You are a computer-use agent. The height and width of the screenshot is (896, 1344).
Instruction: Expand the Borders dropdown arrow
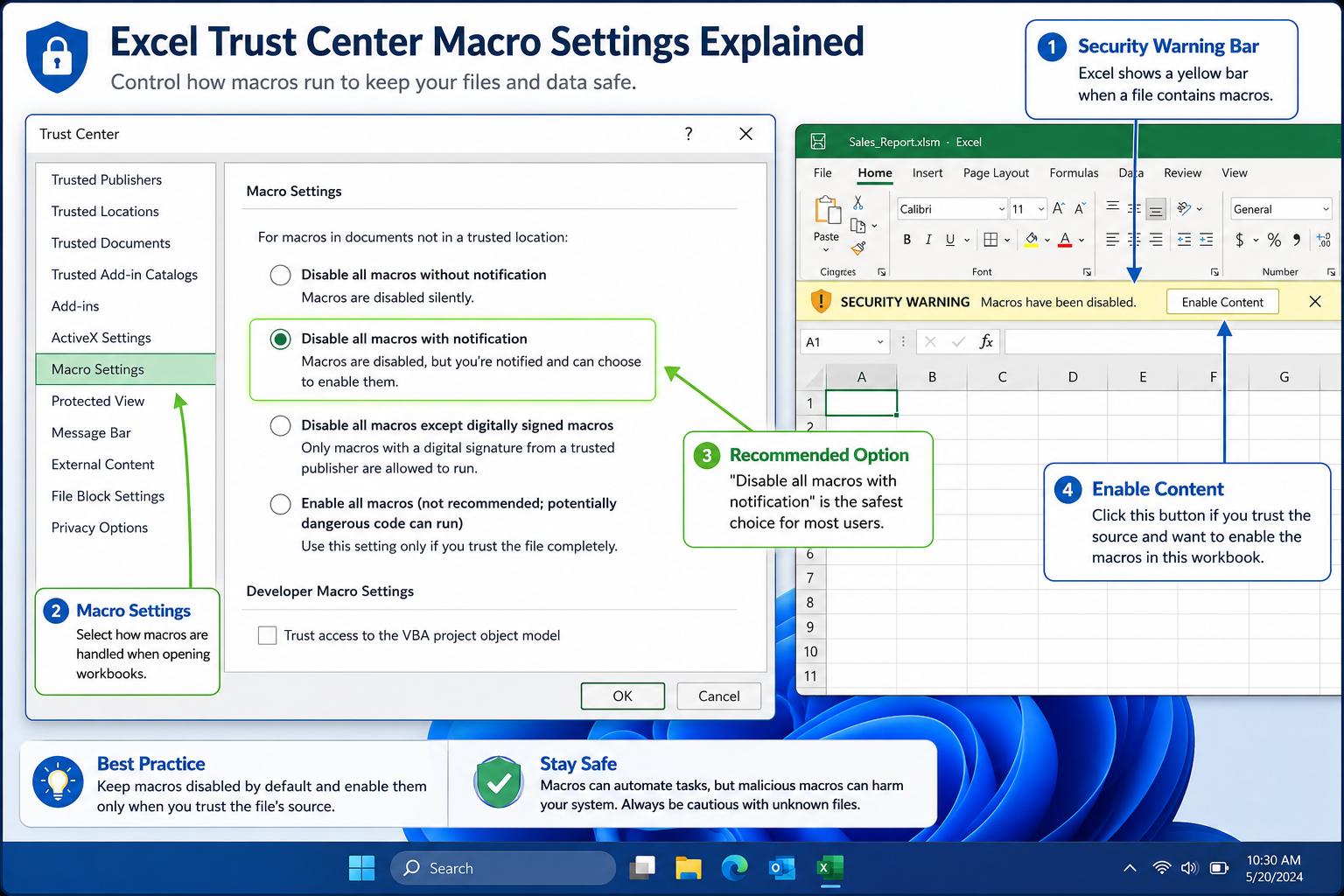[x=1007, y=240]
